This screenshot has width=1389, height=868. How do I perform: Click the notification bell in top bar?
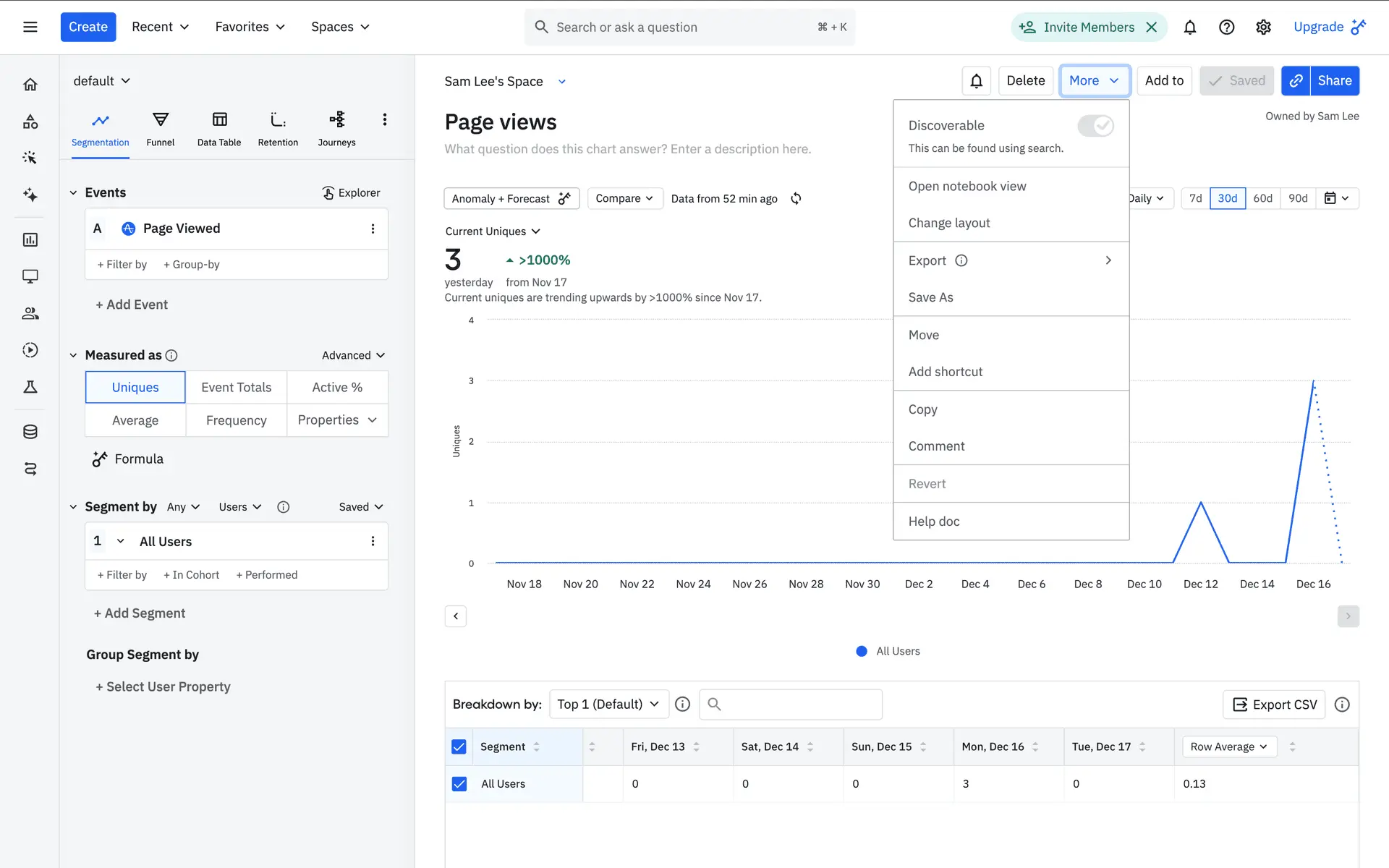click(1189, 27)
